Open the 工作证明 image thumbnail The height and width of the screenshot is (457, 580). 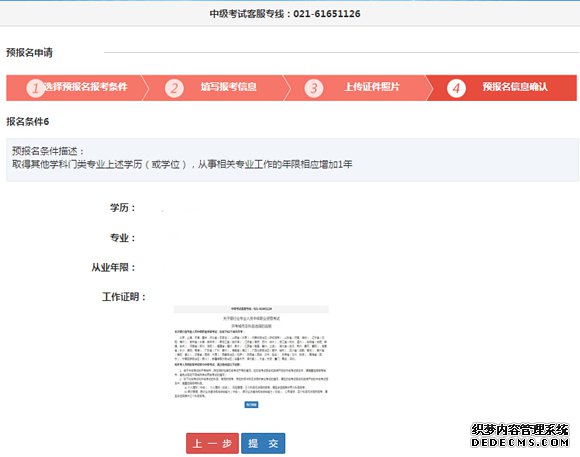[x=251, y=357]
